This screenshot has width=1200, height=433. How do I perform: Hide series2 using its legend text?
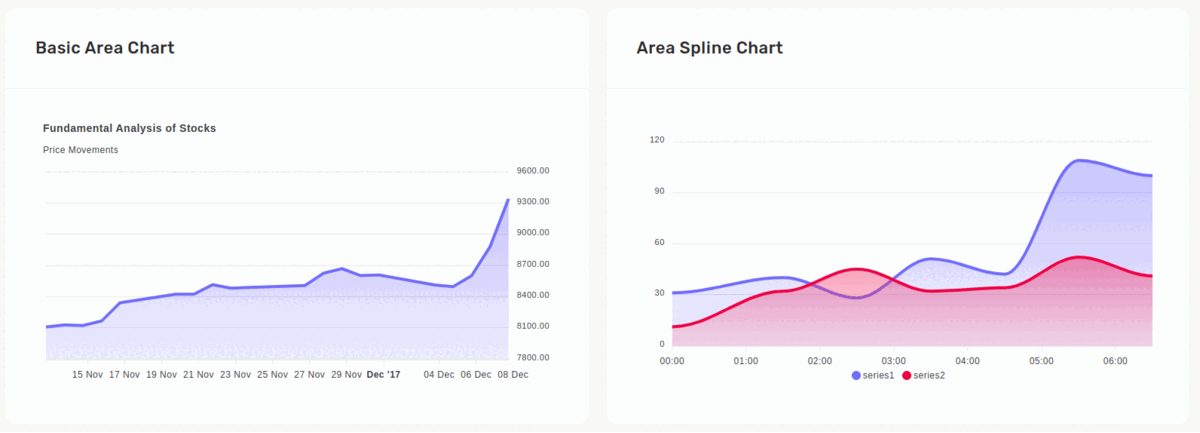pos(929,375)
